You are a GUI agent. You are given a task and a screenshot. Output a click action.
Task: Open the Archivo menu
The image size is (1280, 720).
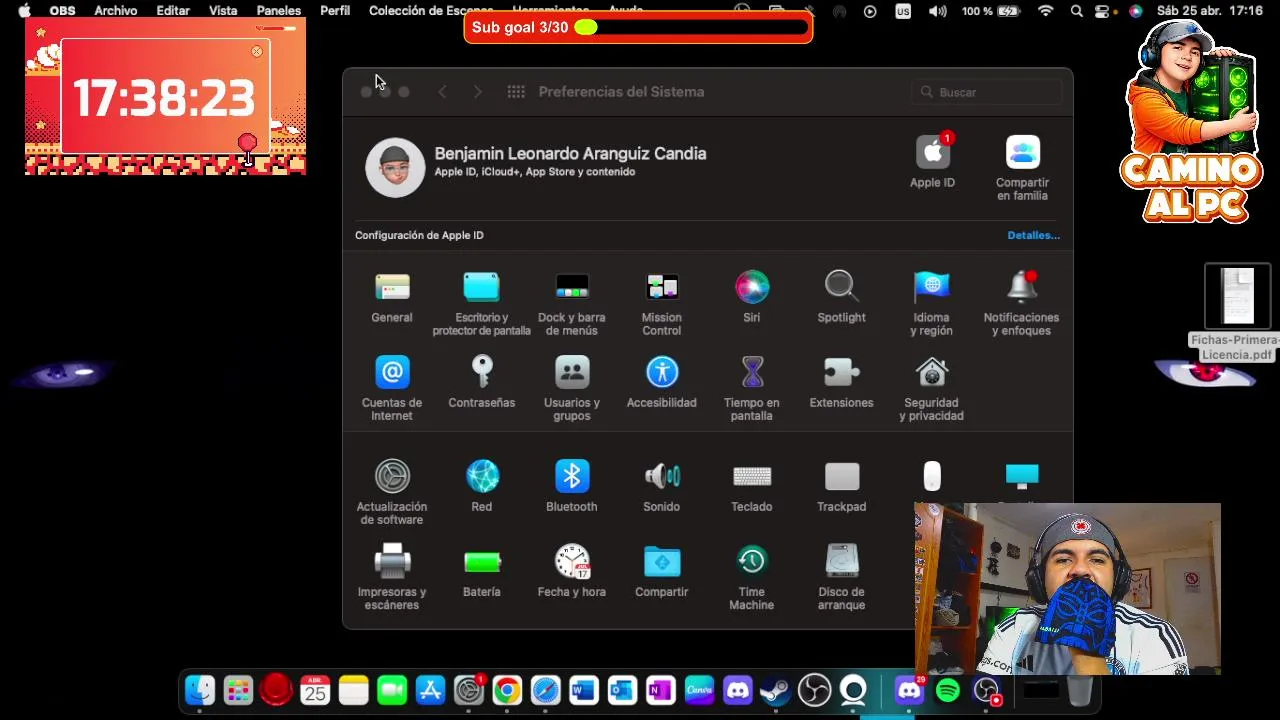(x=115, y=11)
